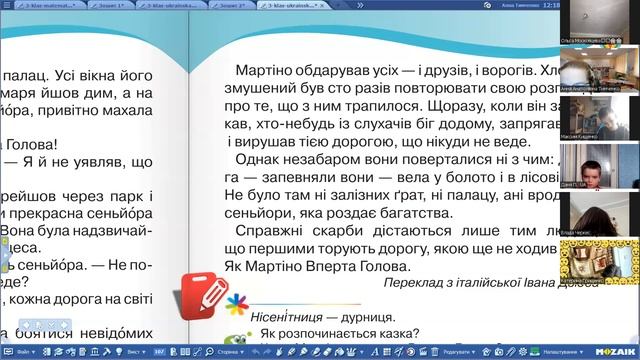Viewport: 640px width, 360px height.
Task: Select the paint fill tool
Action: pos(340,351)
